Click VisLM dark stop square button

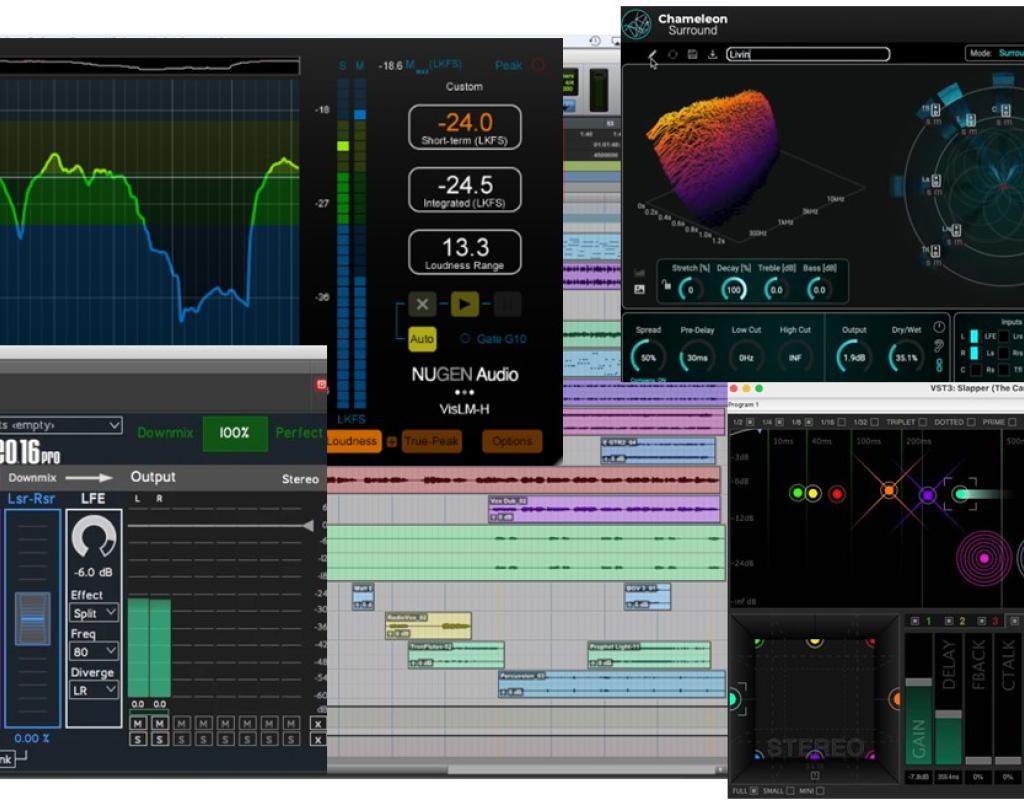click(507, 304)
